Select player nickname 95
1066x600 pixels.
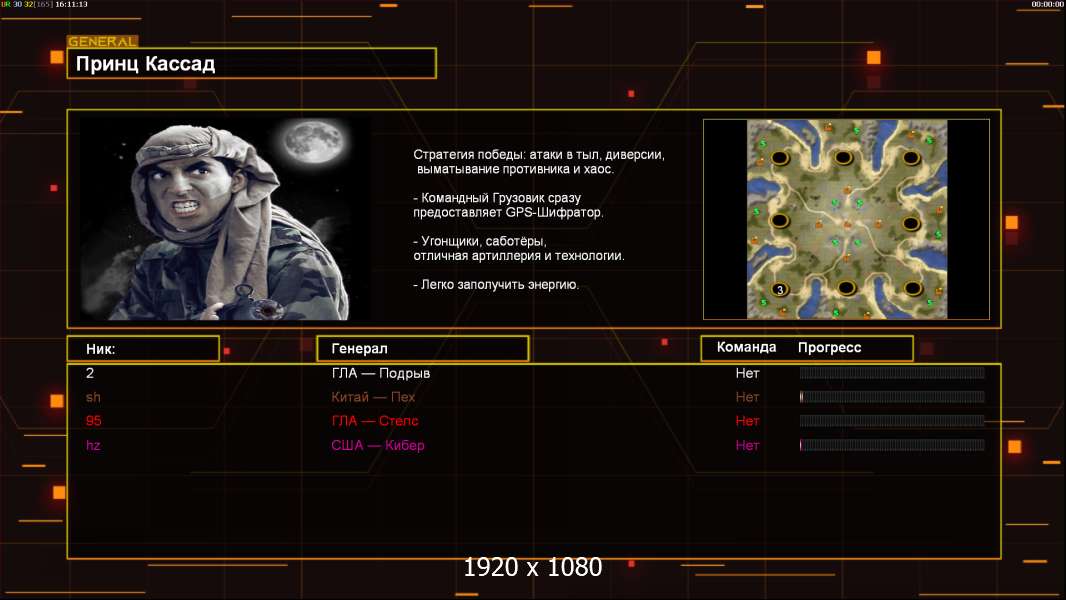[94, 421]
